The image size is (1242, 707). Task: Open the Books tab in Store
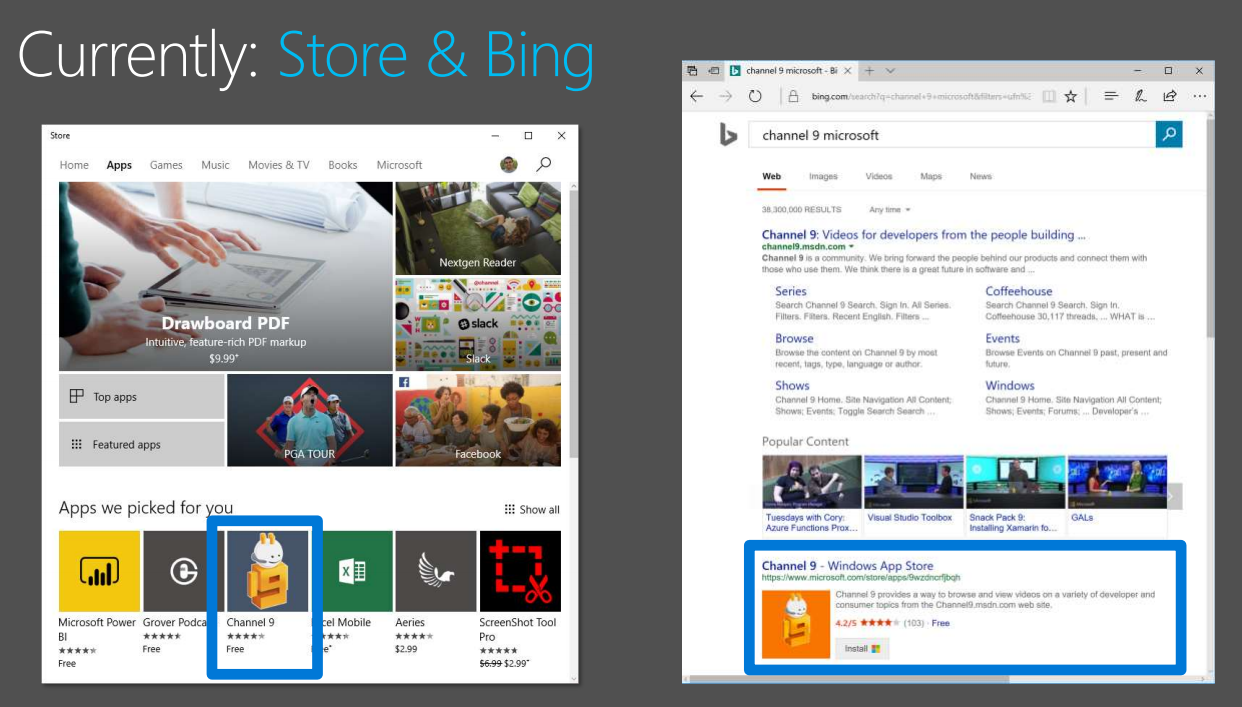point(343,165)
